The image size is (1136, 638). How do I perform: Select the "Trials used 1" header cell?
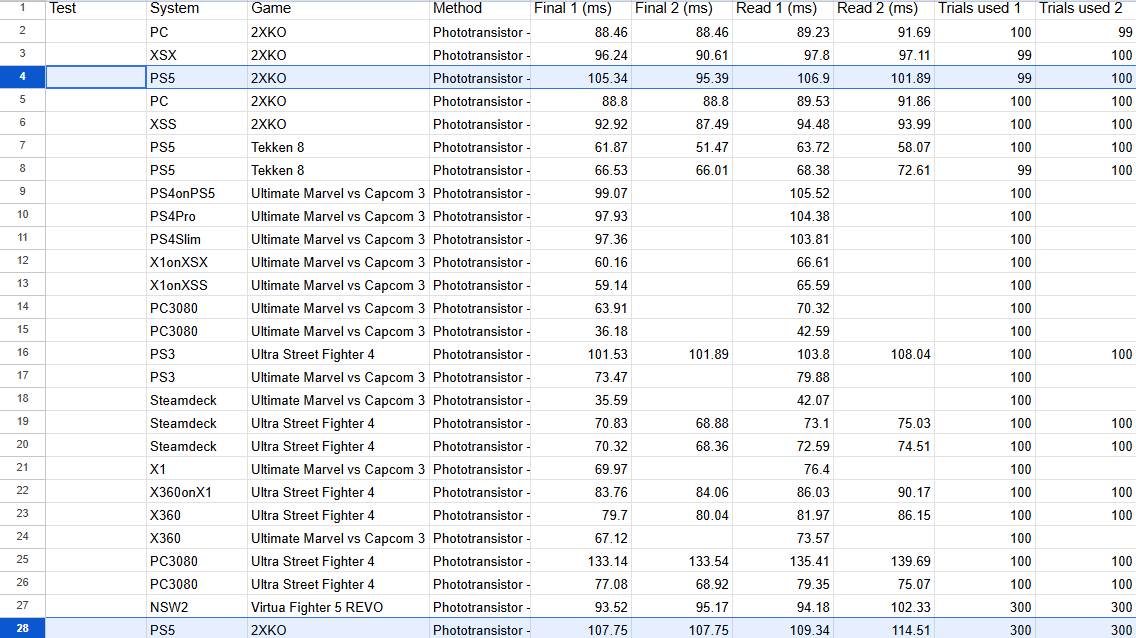tap(985, 9)
